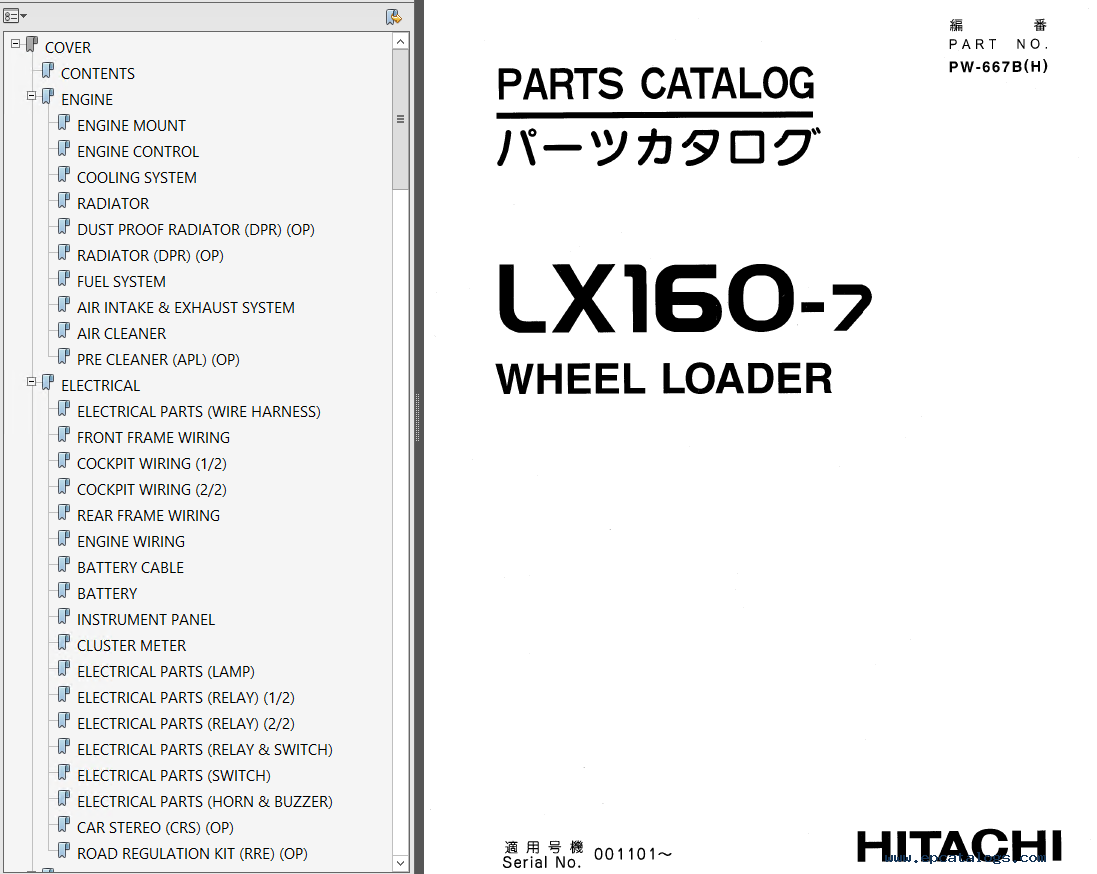This screenshot has height=874, width=1097.
Task: Click the ENGINE bookmark icon
Action: pyautogui.click(x=48, y=97)
